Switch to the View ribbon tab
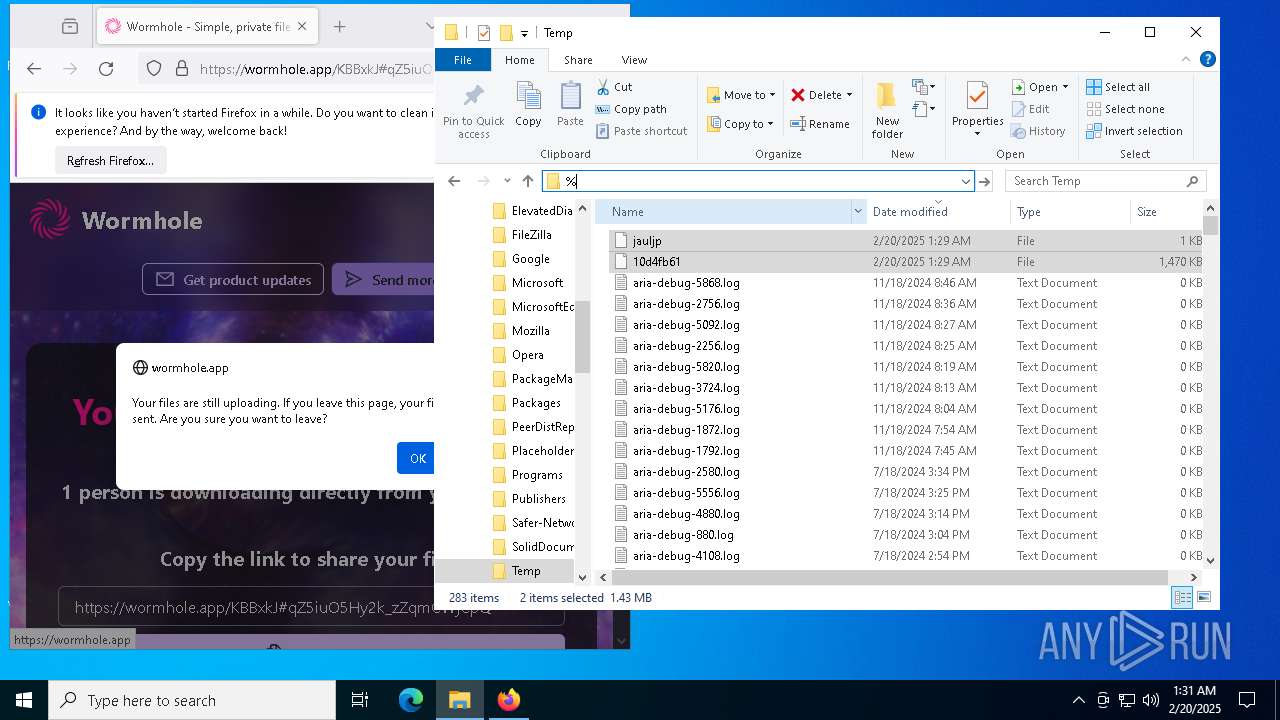Screen dimensions: 1280x720 point(634,60)
